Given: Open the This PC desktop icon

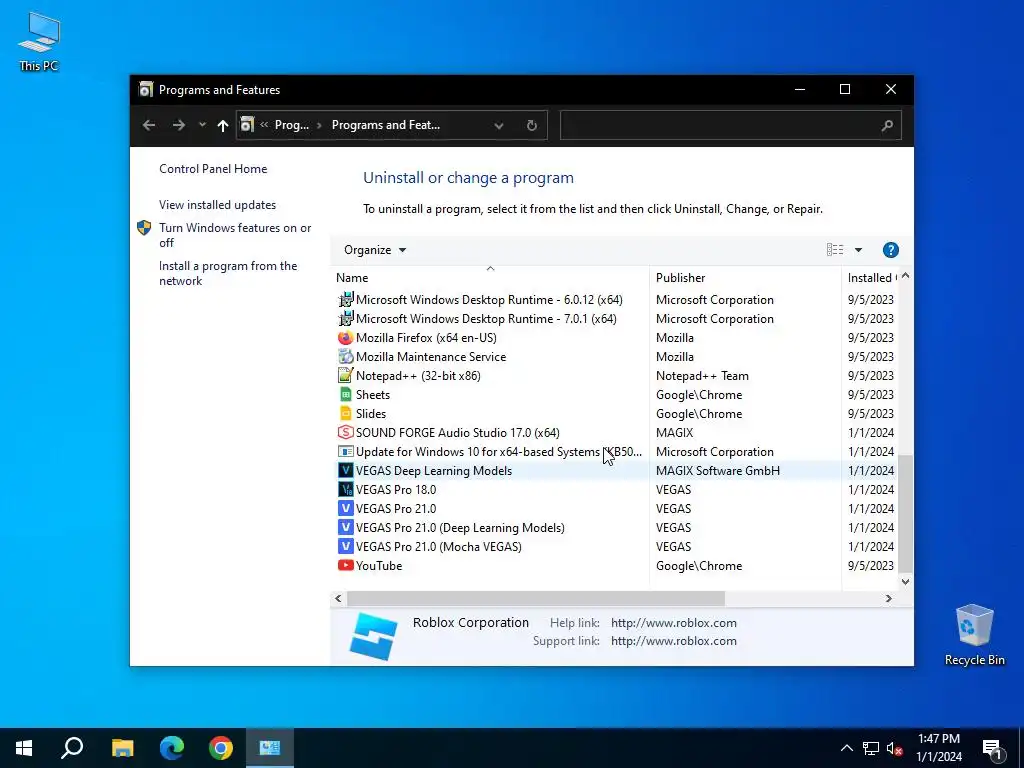Looking at the screenshot, I should pyautogui.click(x=39, y=42).
